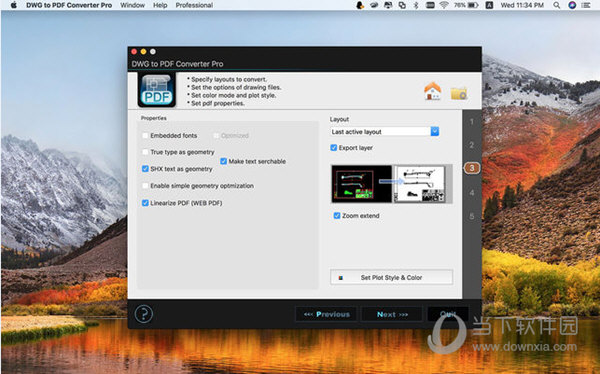Image resolution: width=600 pixels, height=374 pixels.
Task: Go to step 2 in sidebar
Action: tap(472, 145)
